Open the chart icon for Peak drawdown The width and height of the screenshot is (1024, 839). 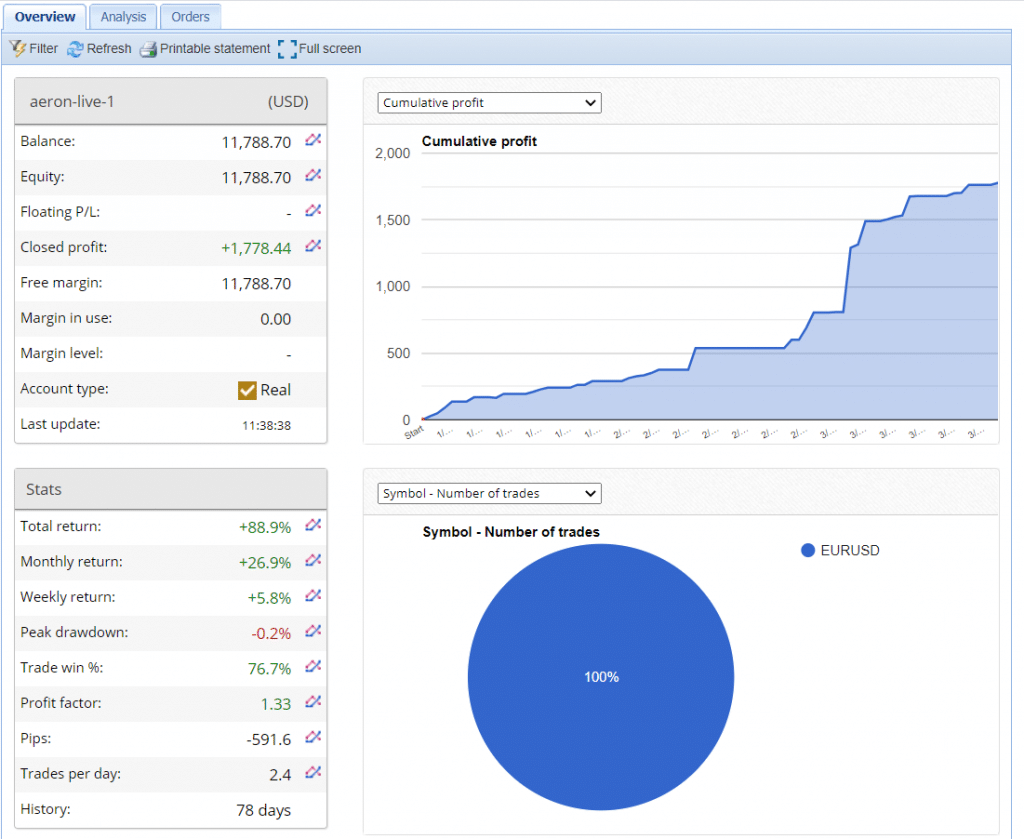coord(313,631)
